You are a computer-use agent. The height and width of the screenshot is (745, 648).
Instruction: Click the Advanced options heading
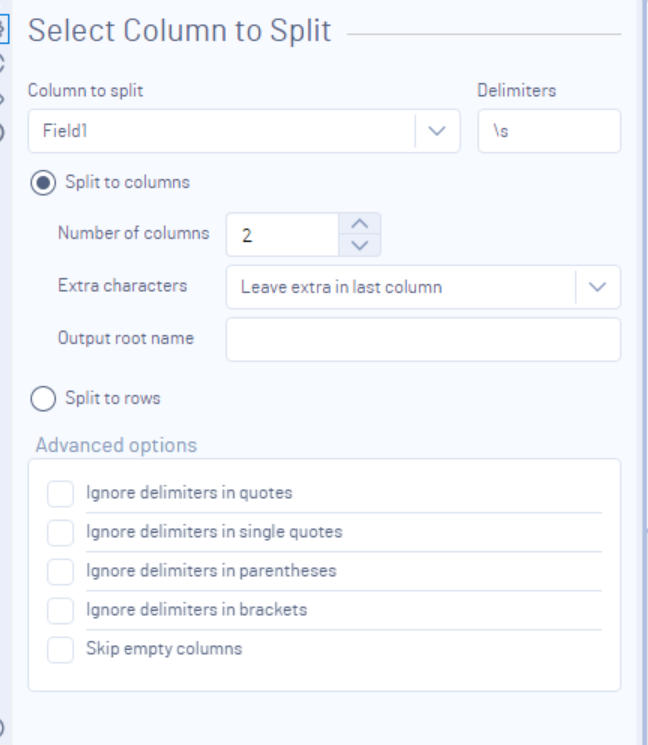tap(116, 446)
